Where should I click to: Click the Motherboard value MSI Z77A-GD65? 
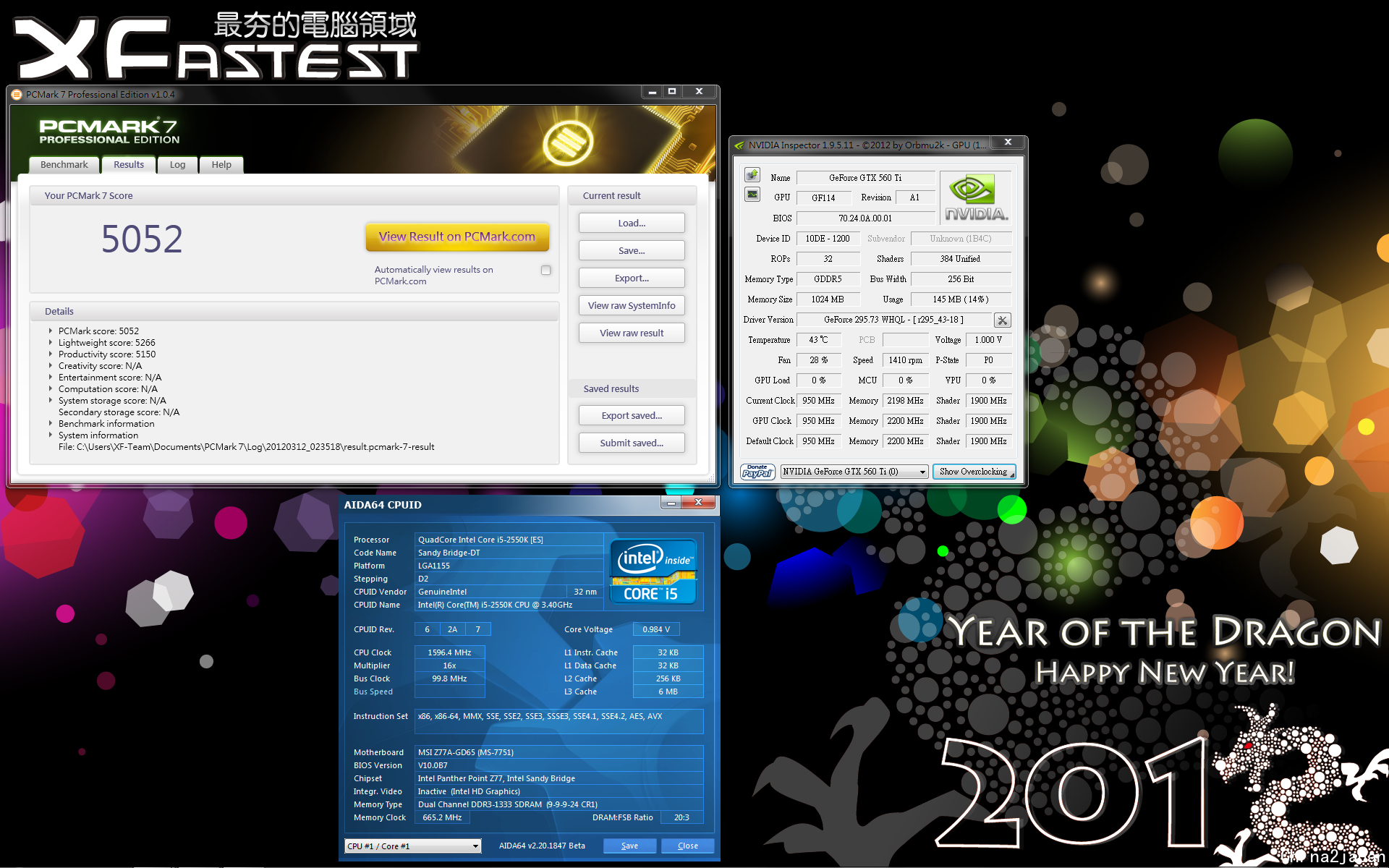coord(558,752)
